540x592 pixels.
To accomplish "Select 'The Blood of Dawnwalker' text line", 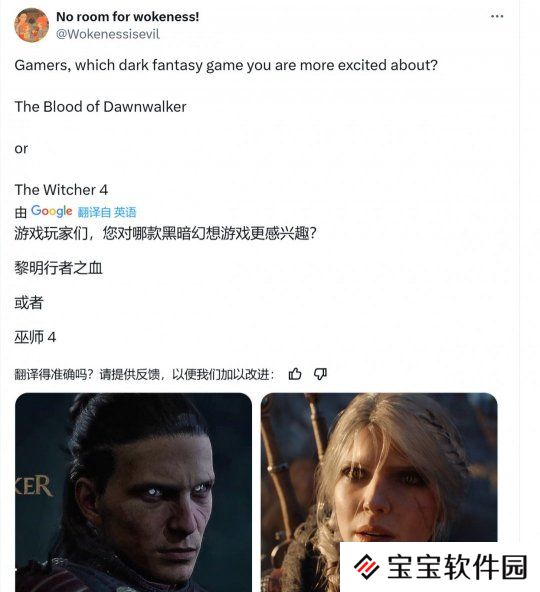I will 100,107.
